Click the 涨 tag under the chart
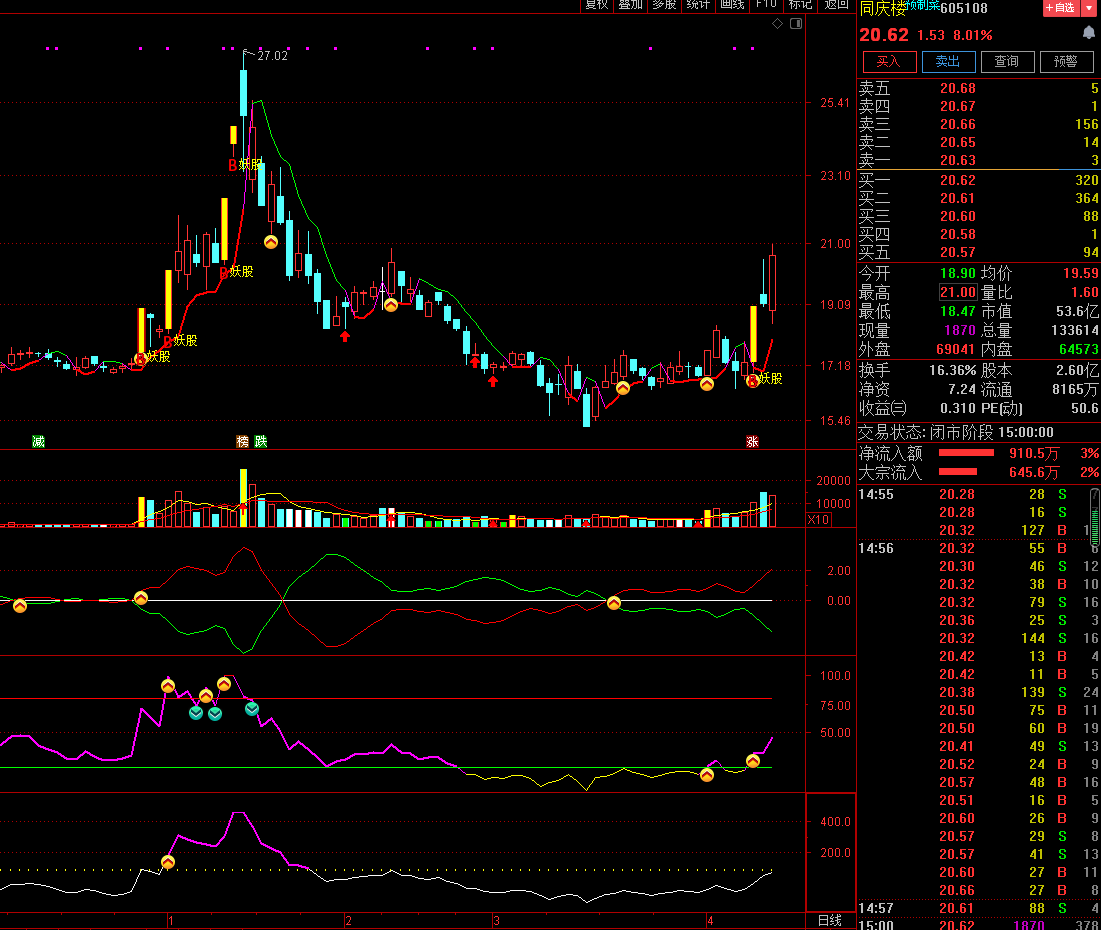Screen dimensions: 1101x930 [752, 442]
